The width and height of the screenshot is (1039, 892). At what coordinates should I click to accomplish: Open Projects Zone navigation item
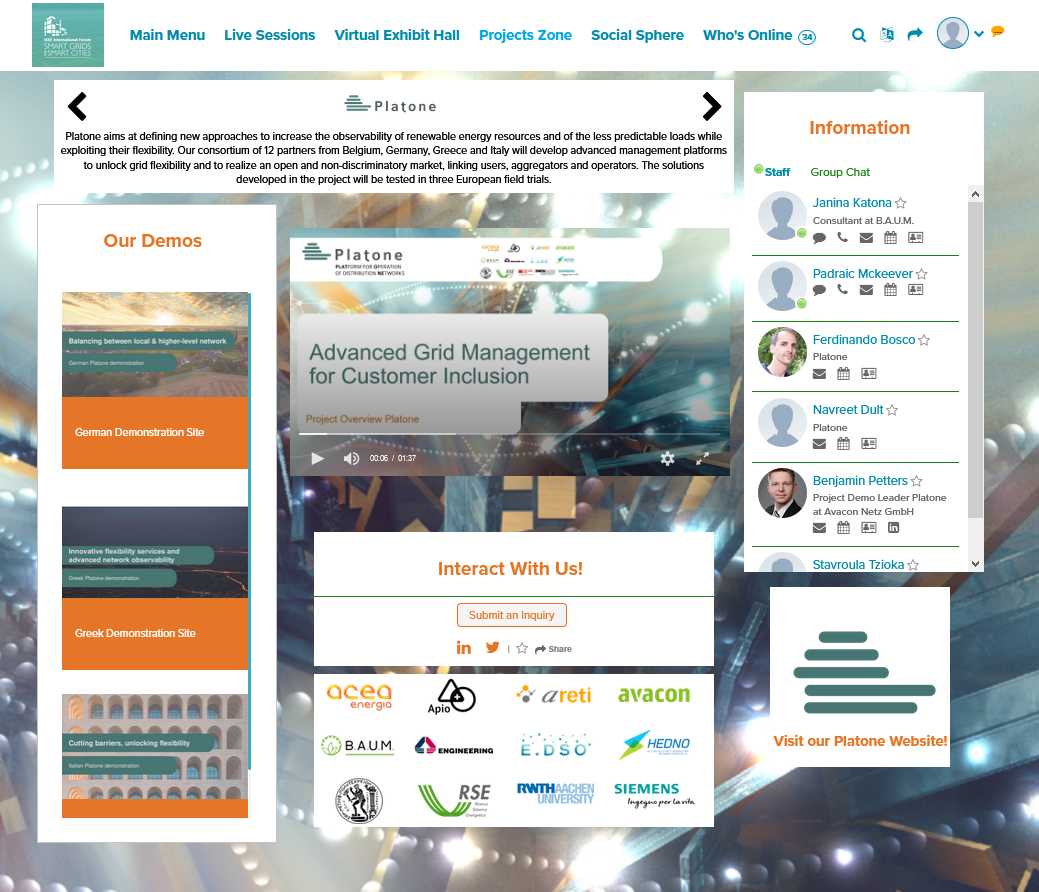click(525, 35)
